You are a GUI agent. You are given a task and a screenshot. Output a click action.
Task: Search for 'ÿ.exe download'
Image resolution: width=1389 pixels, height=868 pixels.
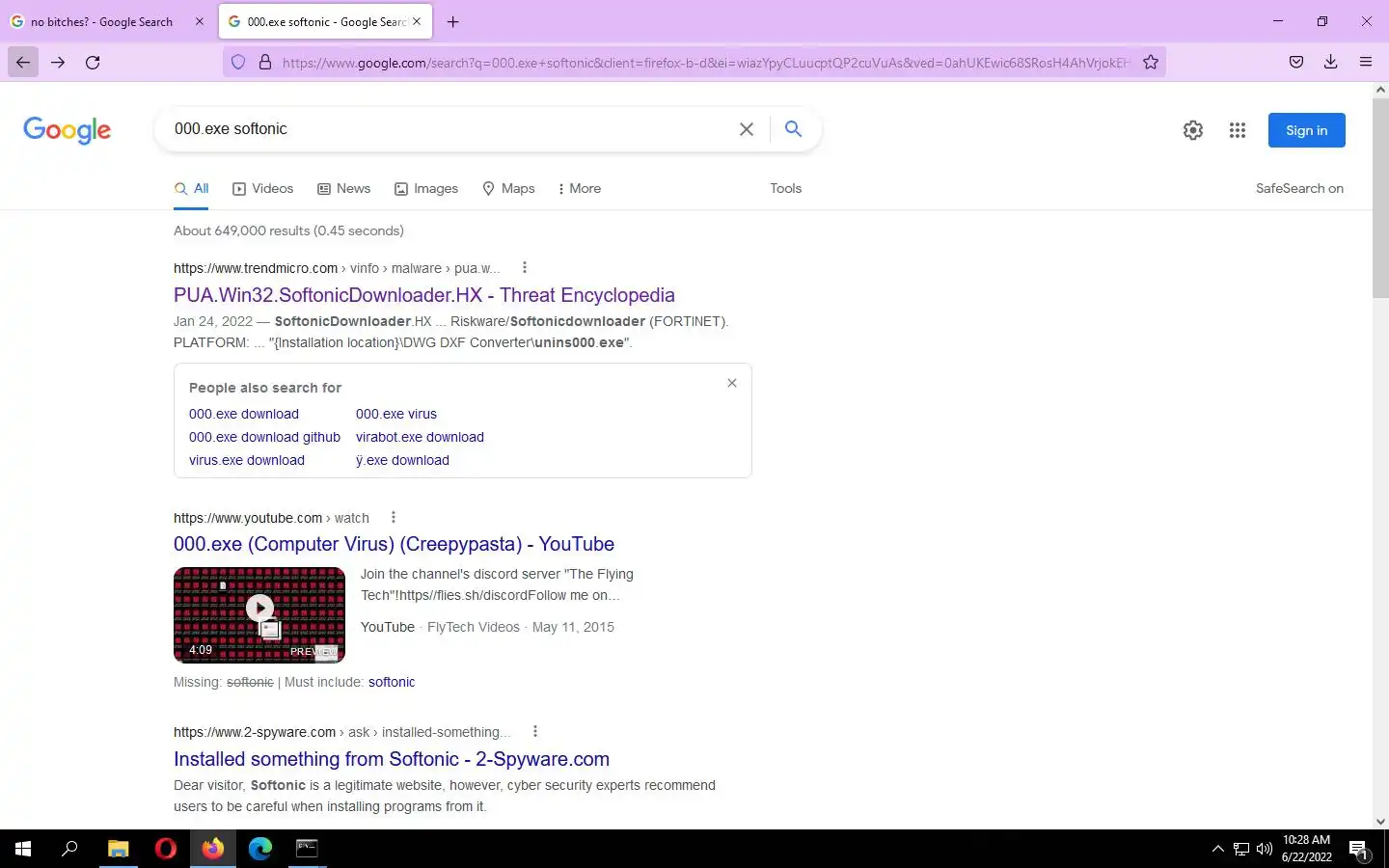click(402, 460)
